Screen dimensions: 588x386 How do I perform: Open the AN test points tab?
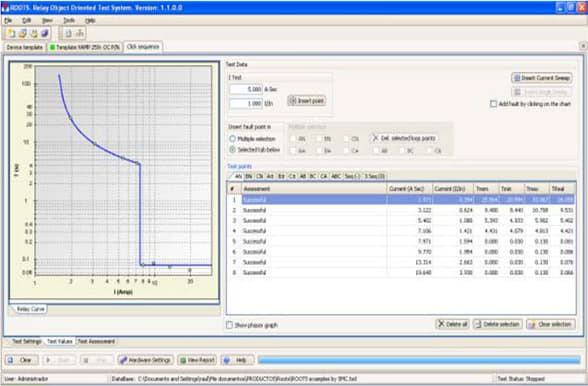(238, 176)
